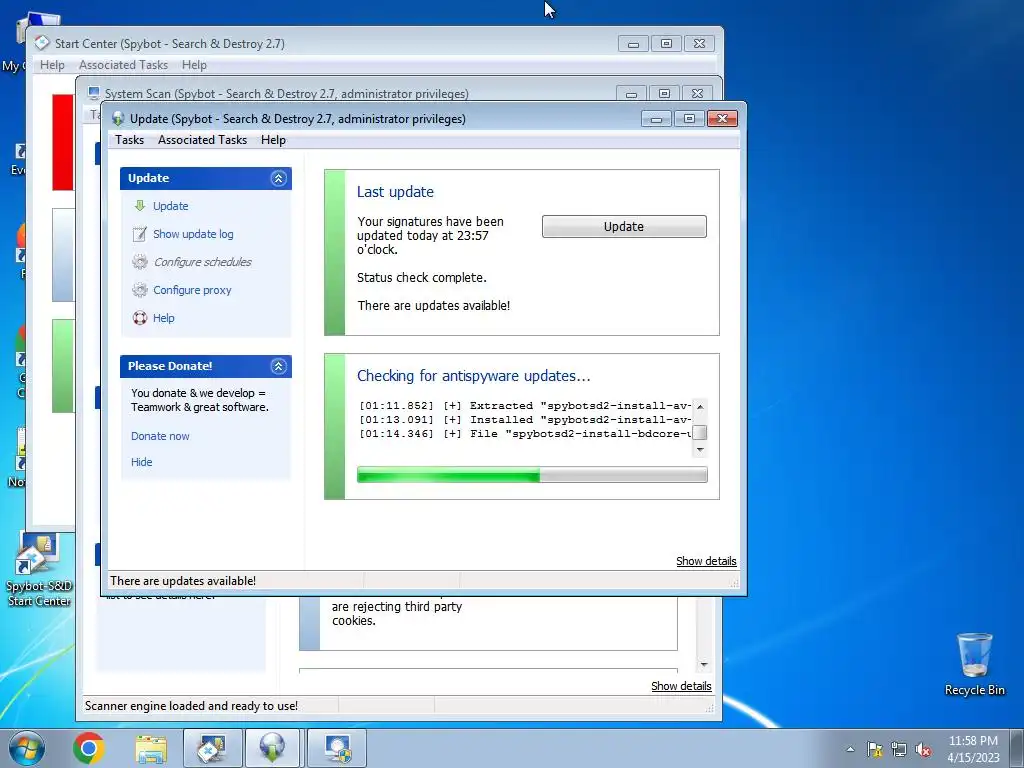Image resolution: width=1024 pixels, height=768 pixels.
Task: Close the Update window
Action: 722,119
